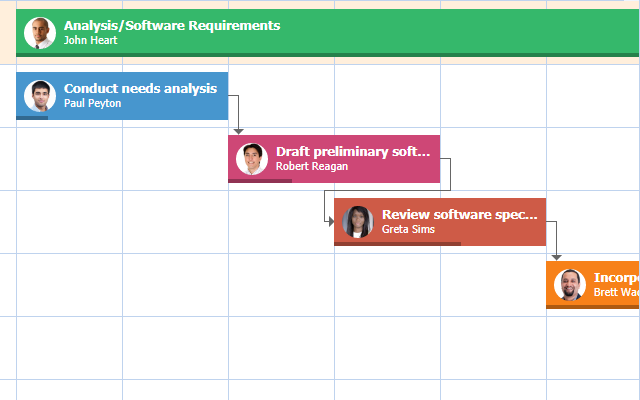Screen dimensions: 640x400
Task: Click Paul Peyton's avatar photo
Action: 40,96
